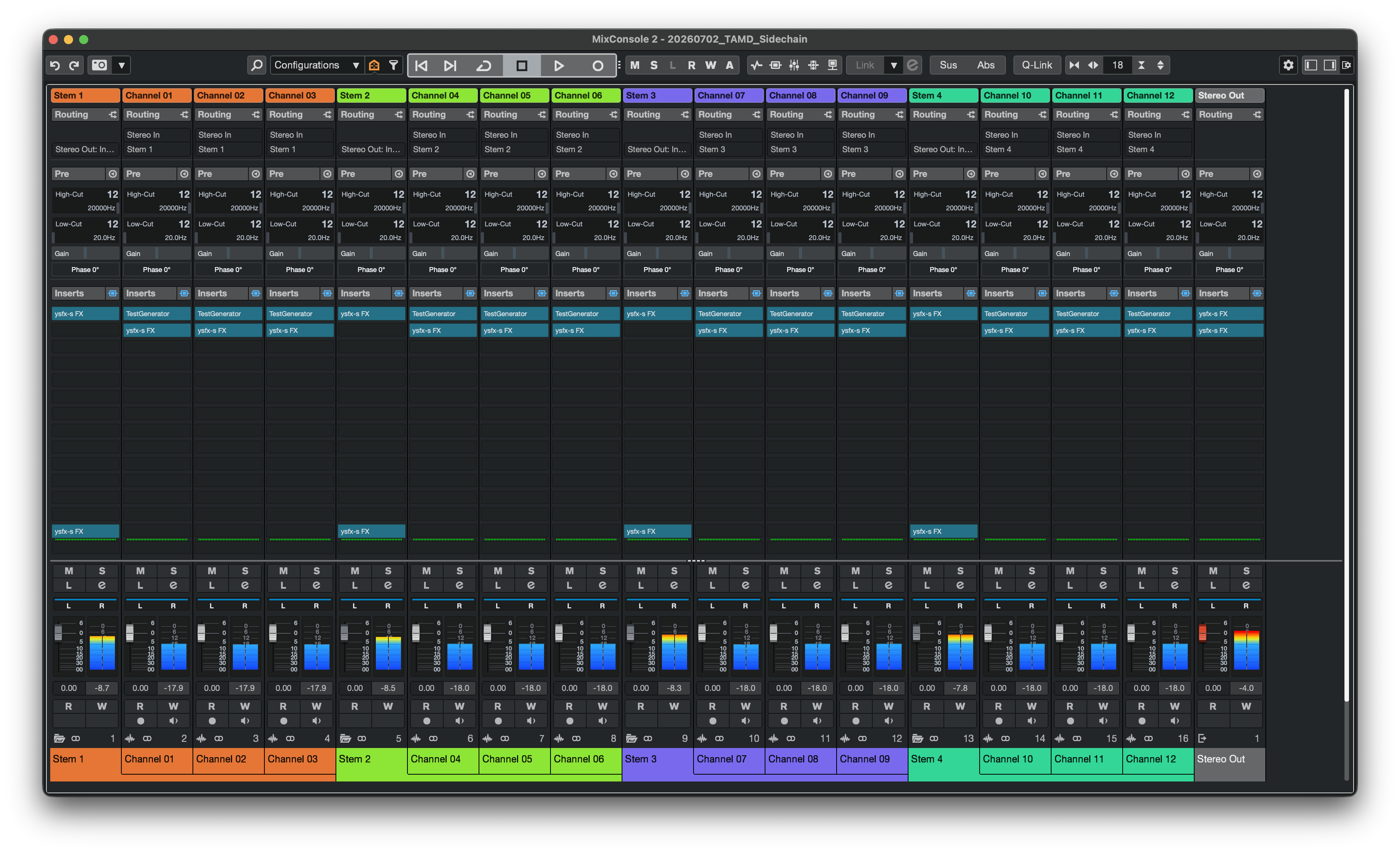Viewport: 1400px width, 853px height.
Task: Click Stem 3 folder group channel icon
Action: 631,739
